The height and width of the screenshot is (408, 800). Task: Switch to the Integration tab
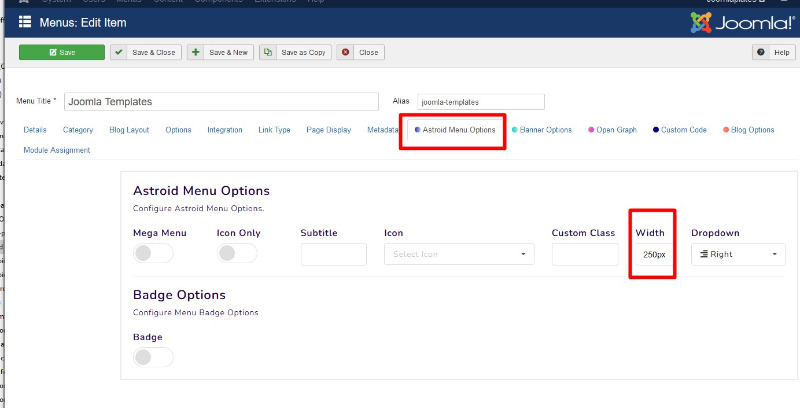224,130
